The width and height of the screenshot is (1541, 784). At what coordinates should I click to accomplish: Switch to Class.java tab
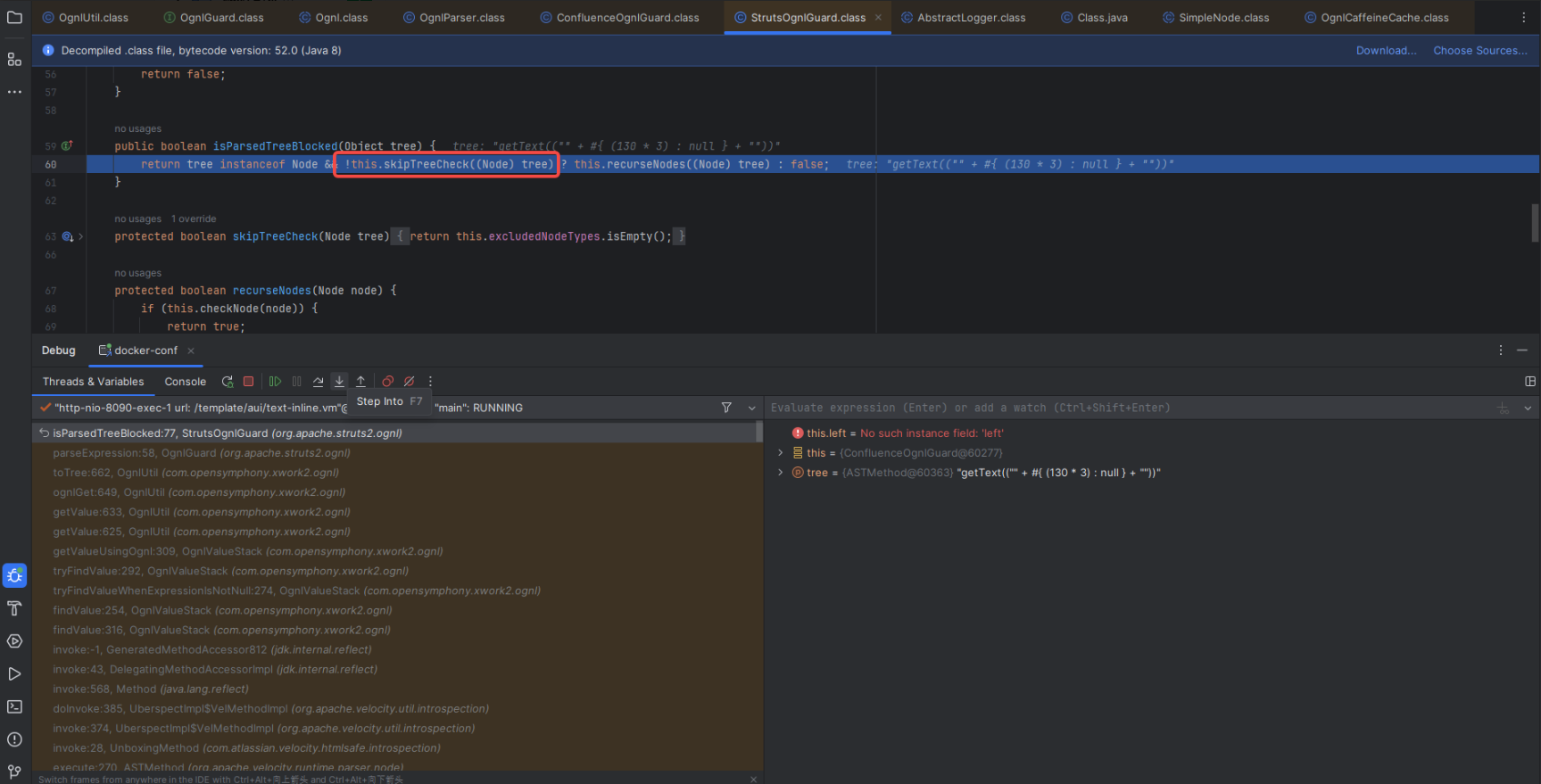point(1094,17)
